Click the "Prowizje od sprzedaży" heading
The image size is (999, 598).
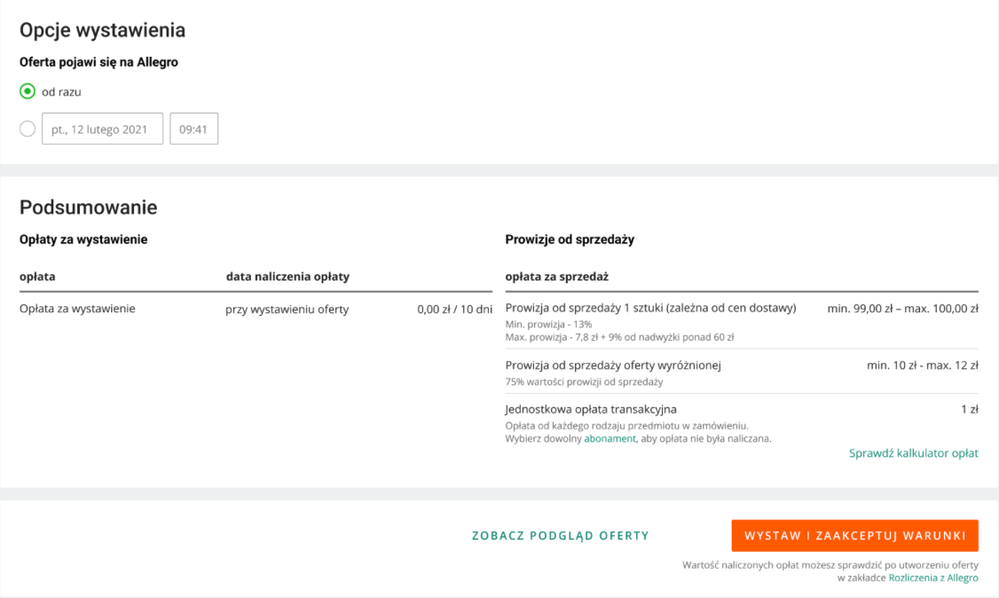click(570, 239)
